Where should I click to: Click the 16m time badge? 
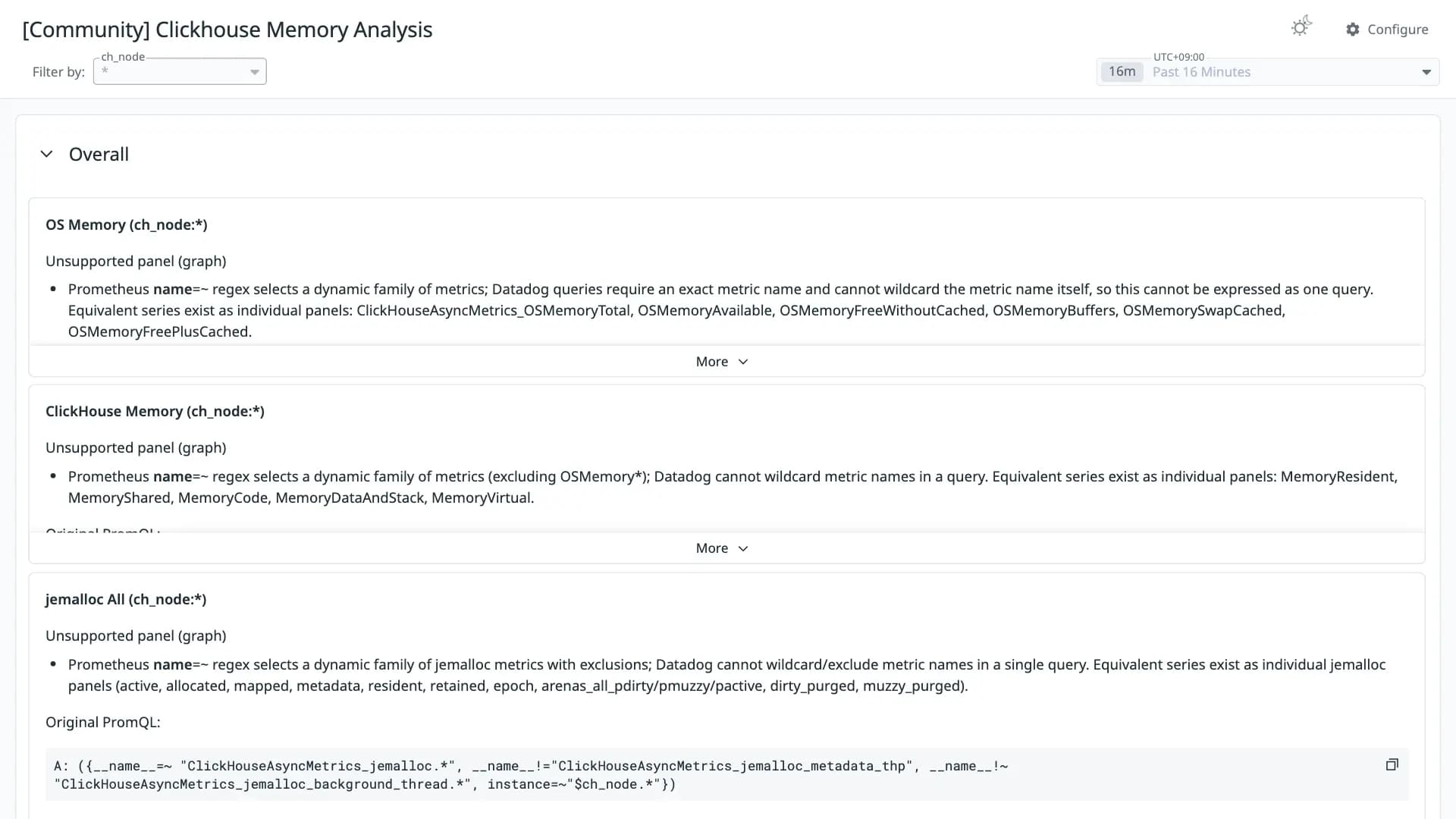tap(1122, 71)
